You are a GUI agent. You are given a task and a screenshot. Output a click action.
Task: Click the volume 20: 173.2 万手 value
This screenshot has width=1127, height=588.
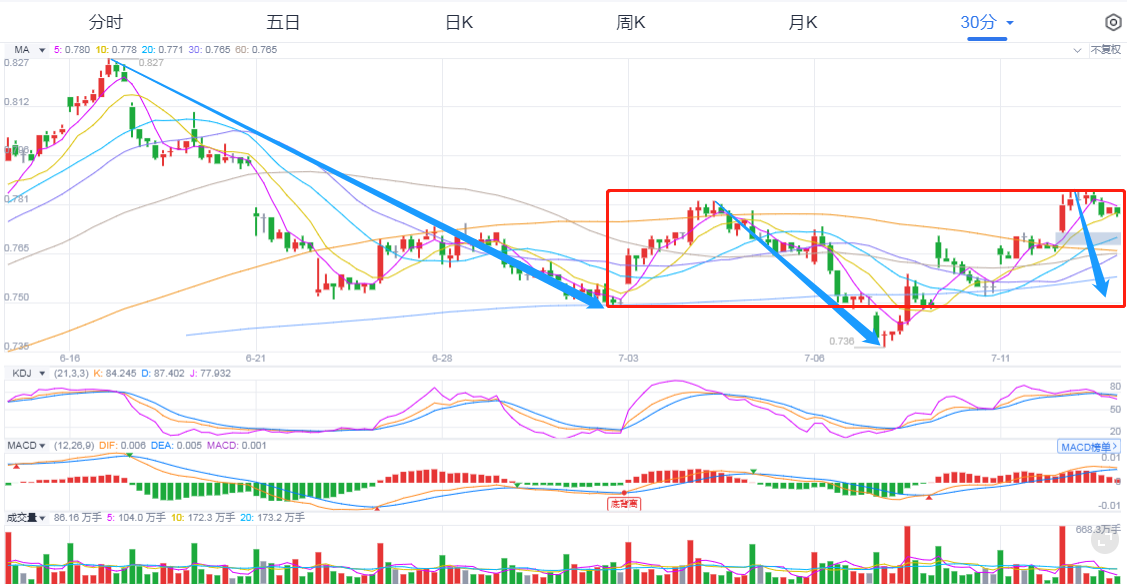(x=272, y=518)
